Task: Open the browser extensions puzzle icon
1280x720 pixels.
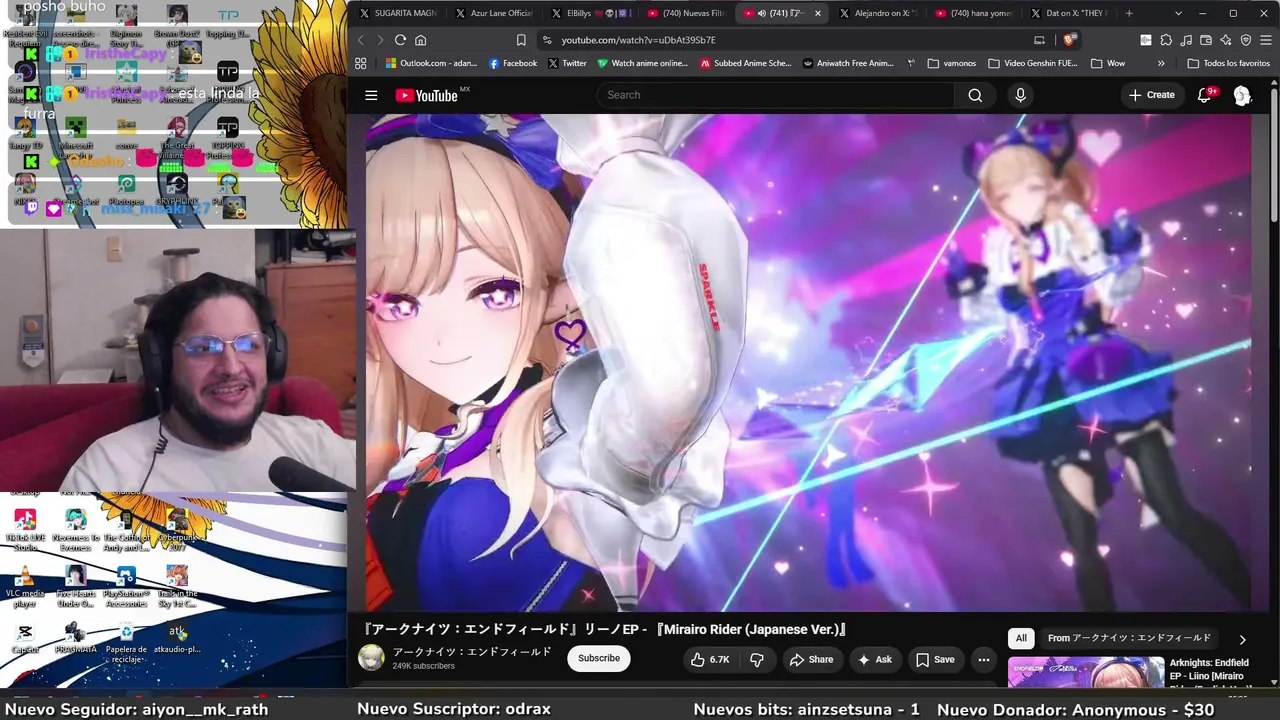Action: (1166, 40)
